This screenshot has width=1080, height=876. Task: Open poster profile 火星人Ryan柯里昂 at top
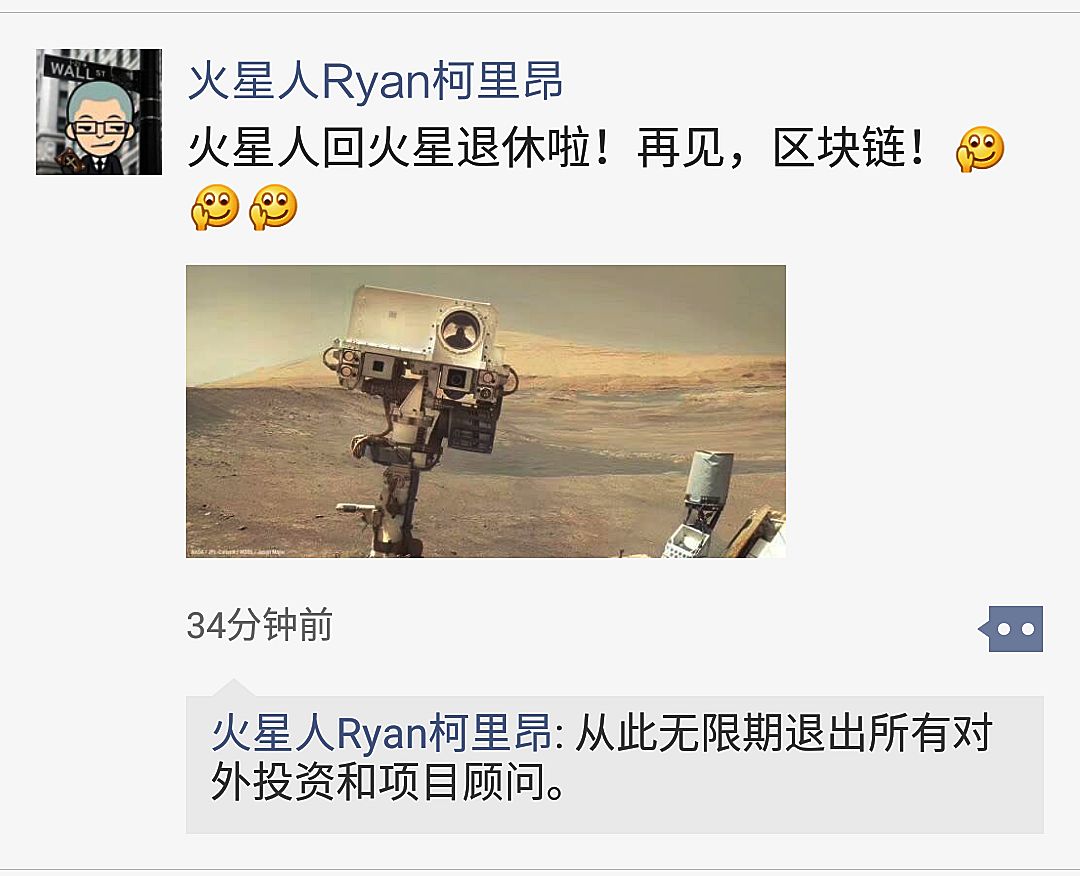pos(375,81)
